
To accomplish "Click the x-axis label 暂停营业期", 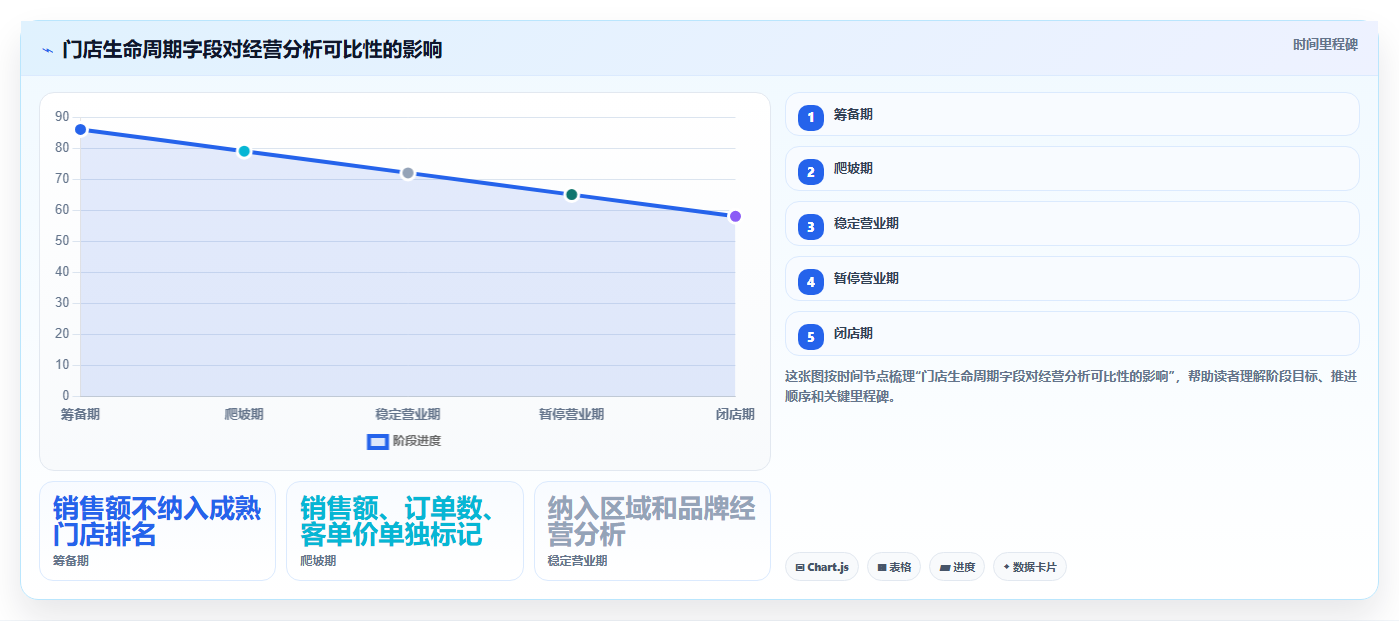I will (572, 414).
